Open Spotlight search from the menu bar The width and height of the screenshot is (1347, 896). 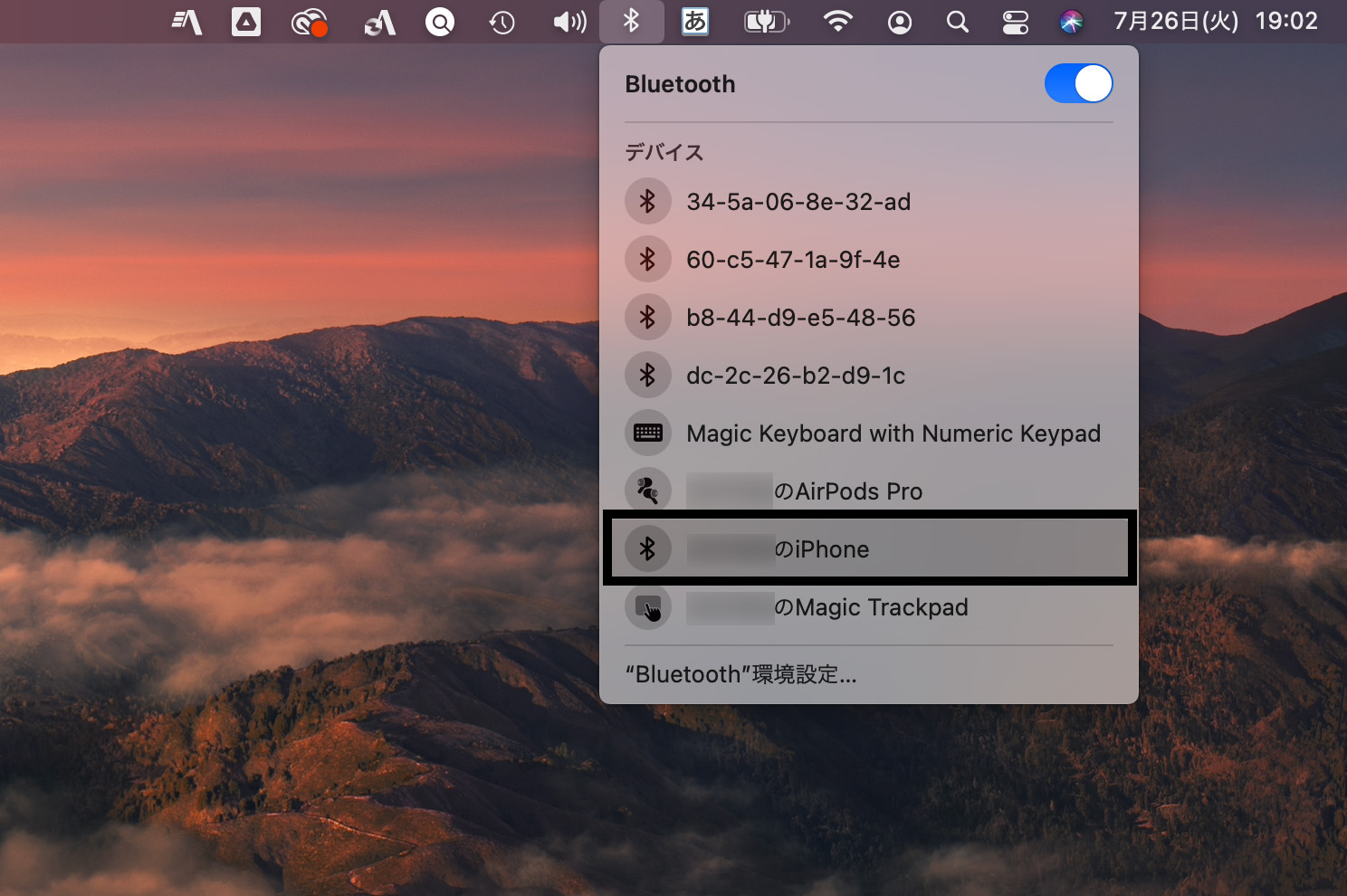(x=957, y=21)
